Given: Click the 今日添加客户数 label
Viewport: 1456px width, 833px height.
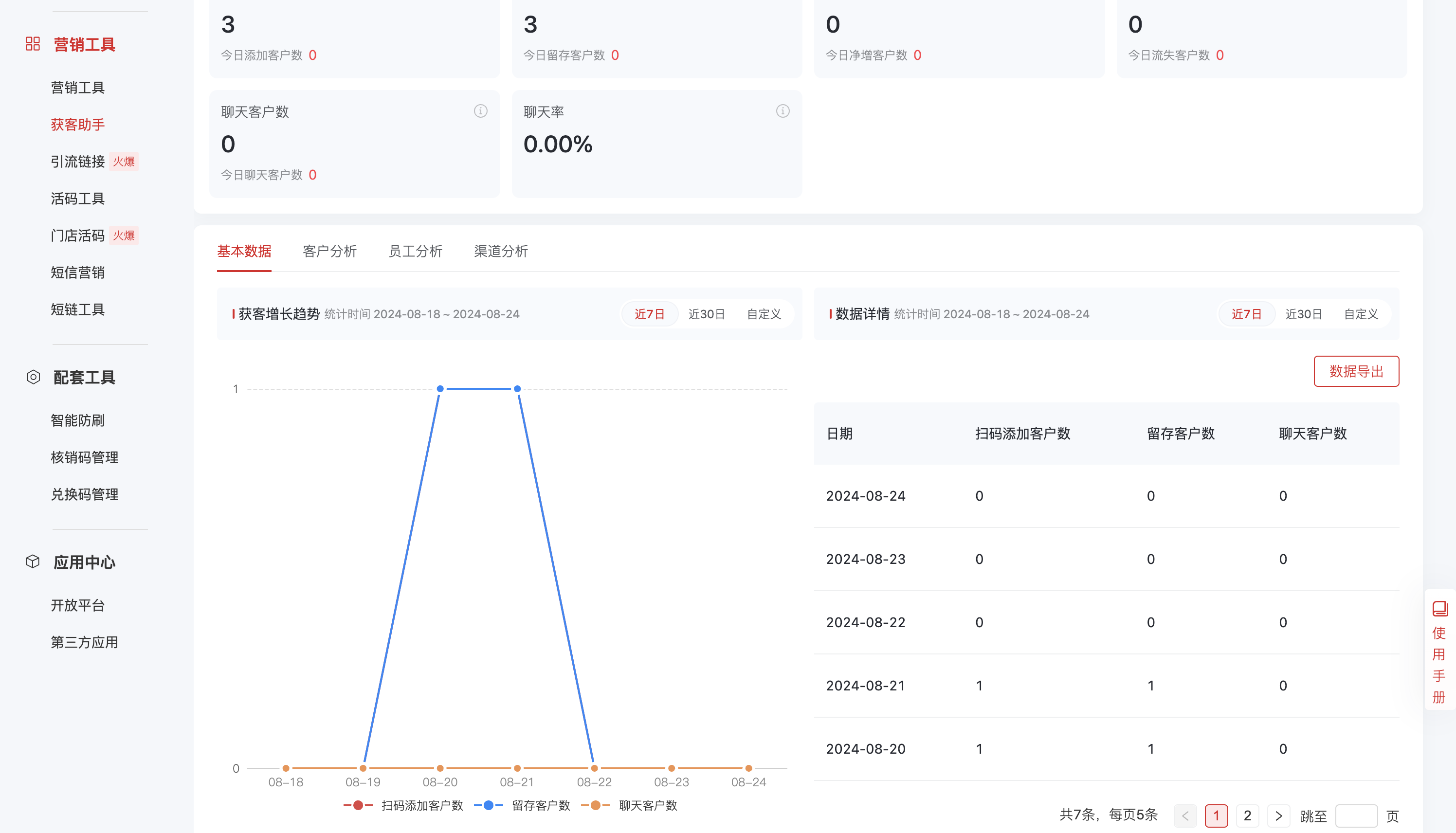Looking at the screenshot, I should [262, 55].
